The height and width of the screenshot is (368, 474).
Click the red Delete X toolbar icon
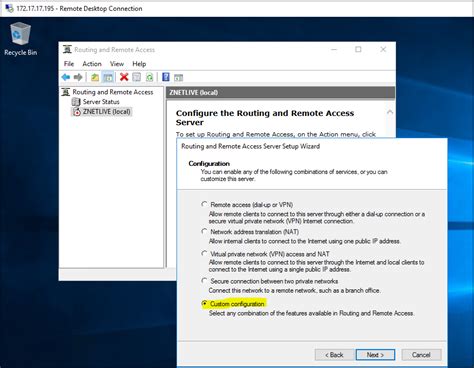click(x=124, y=77)
